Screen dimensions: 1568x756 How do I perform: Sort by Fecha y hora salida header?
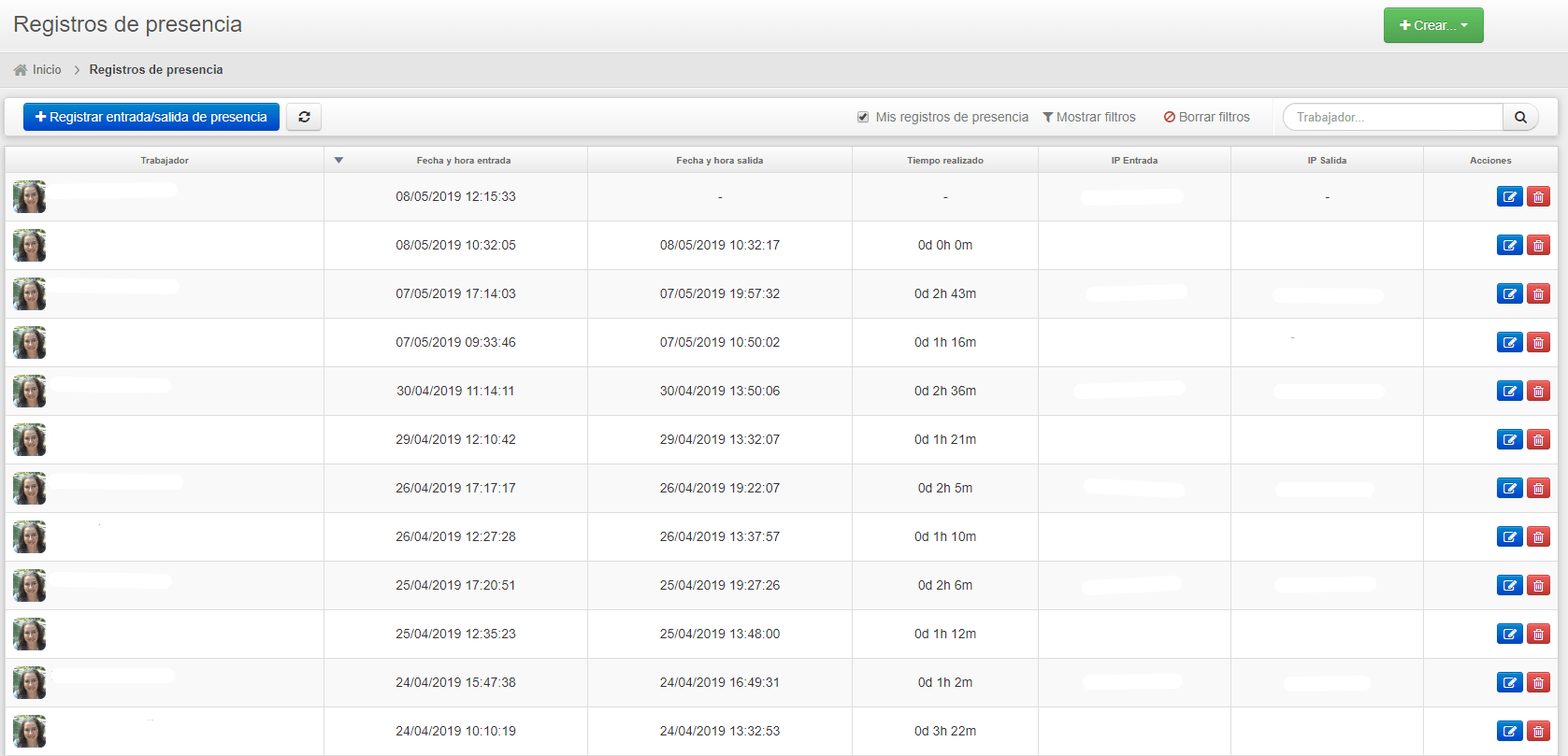(720, 160)
